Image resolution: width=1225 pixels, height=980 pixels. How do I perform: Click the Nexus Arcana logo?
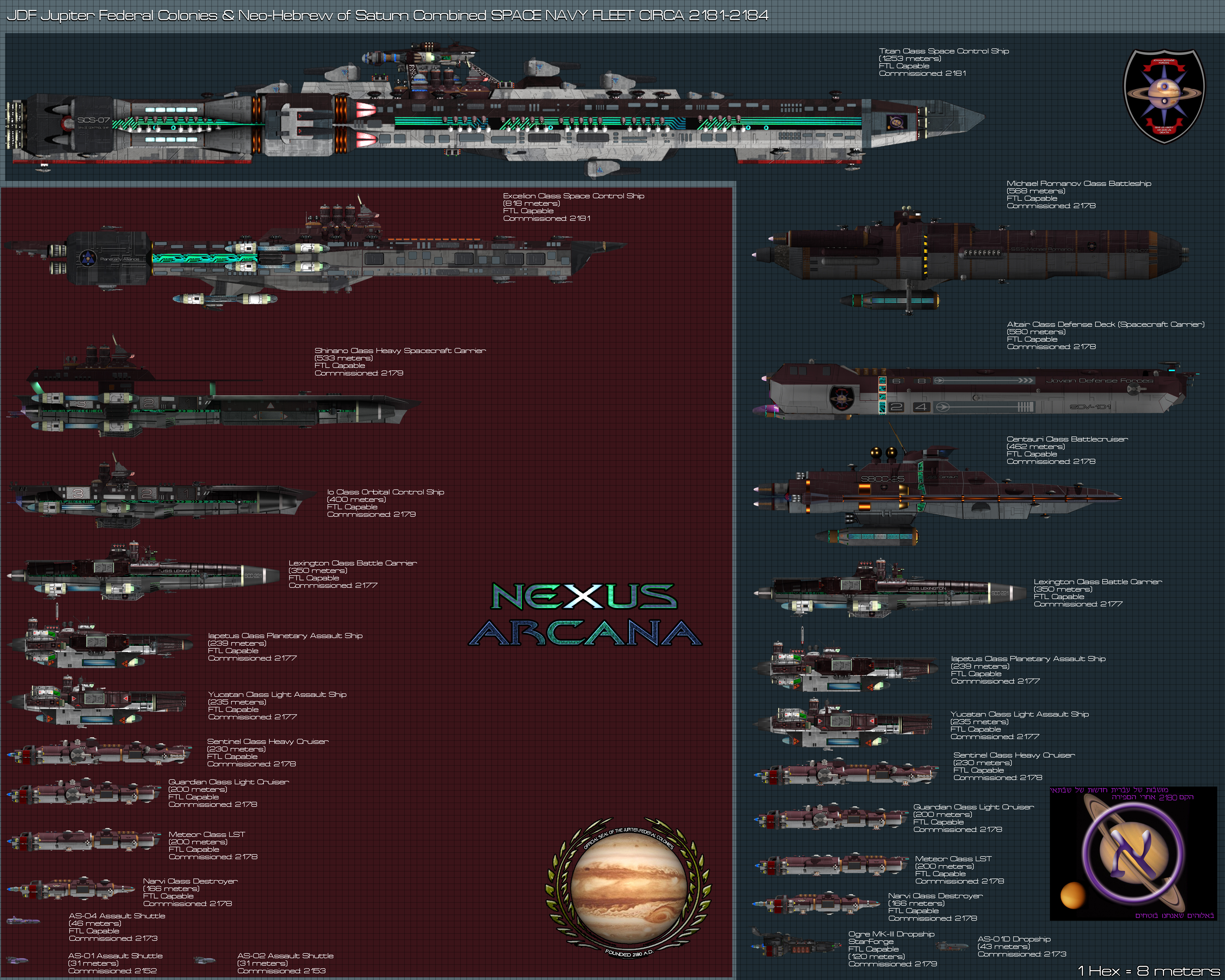coord(585,615)
